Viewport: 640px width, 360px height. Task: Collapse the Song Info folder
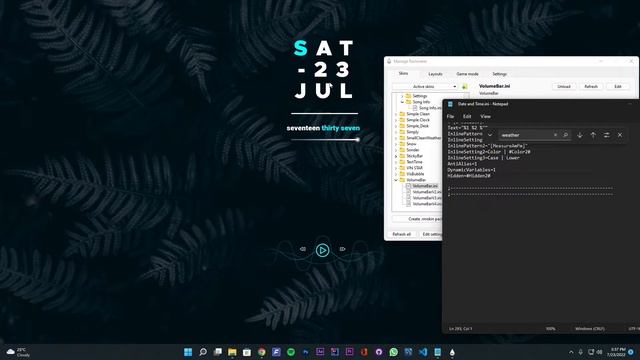(402, 102)
